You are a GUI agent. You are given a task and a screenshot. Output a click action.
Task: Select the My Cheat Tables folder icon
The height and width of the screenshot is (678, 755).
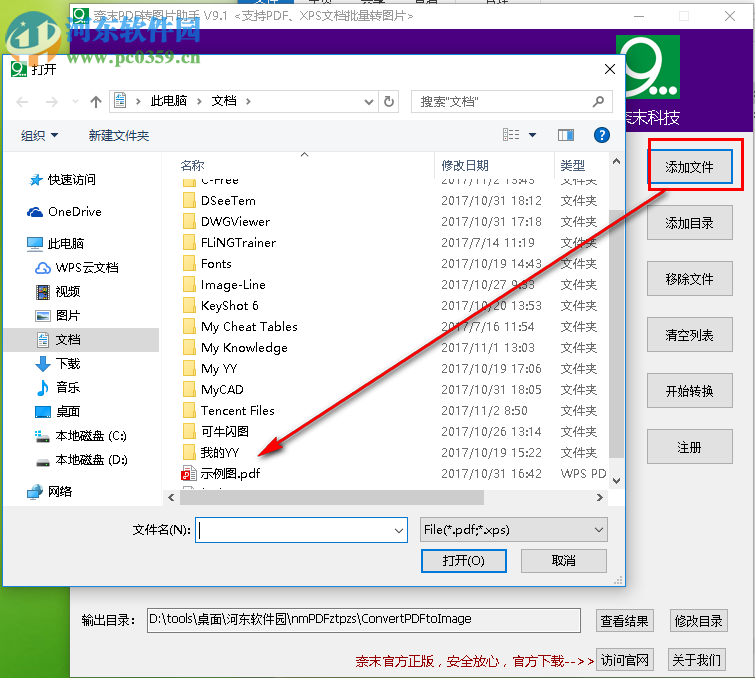[189, 326]
